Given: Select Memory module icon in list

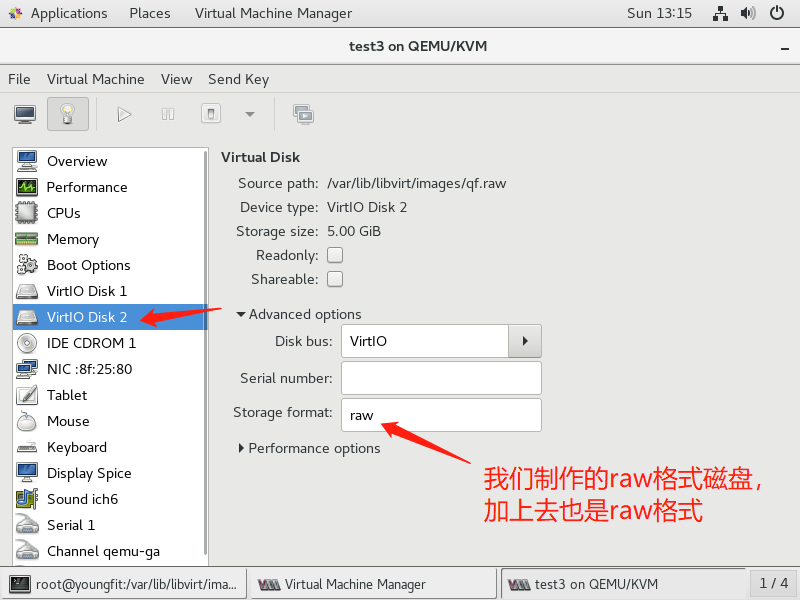Looking at the screenshot, I should [x=27, y=239].
